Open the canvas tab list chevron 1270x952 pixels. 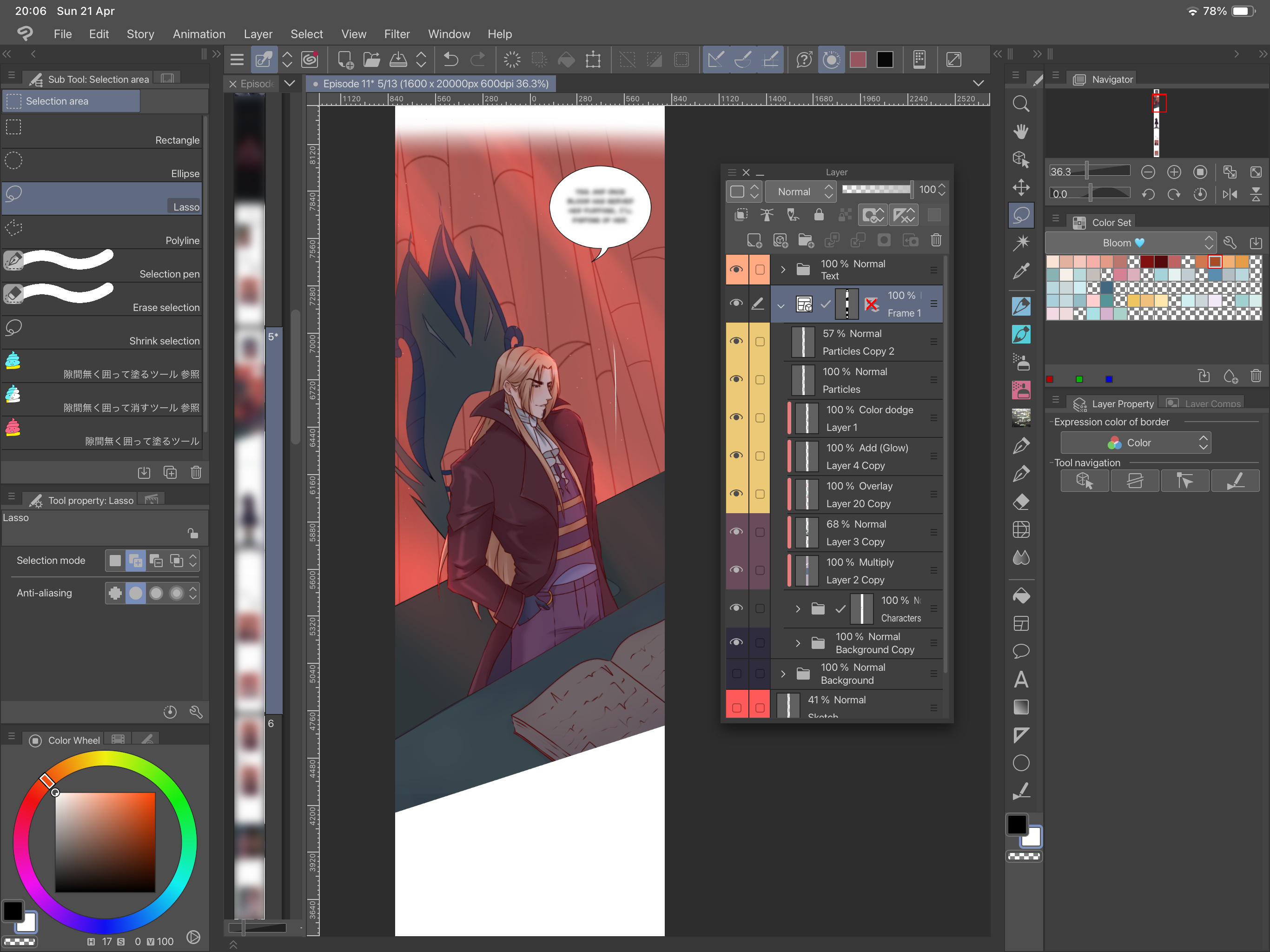click(x=978, y=83)
